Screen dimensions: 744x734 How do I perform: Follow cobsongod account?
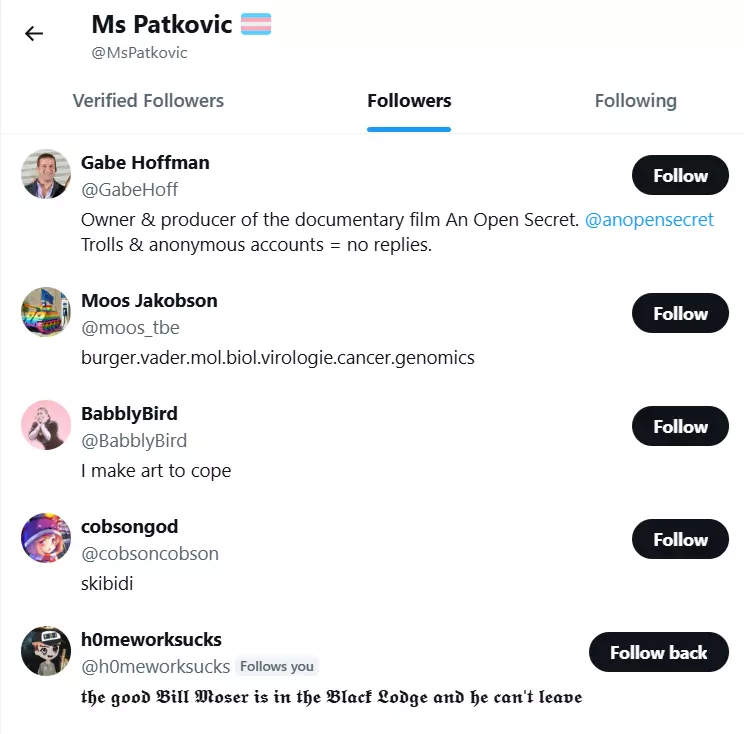coord(680,540)
